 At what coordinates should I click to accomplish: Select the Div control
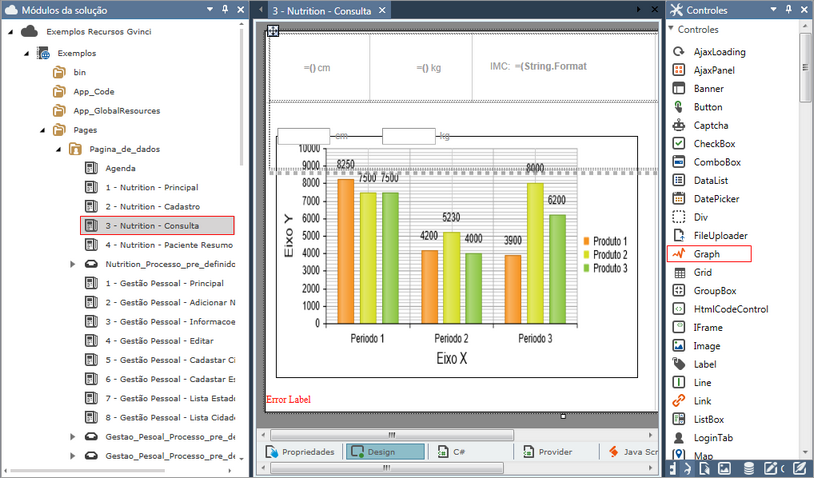click(690, 217)
